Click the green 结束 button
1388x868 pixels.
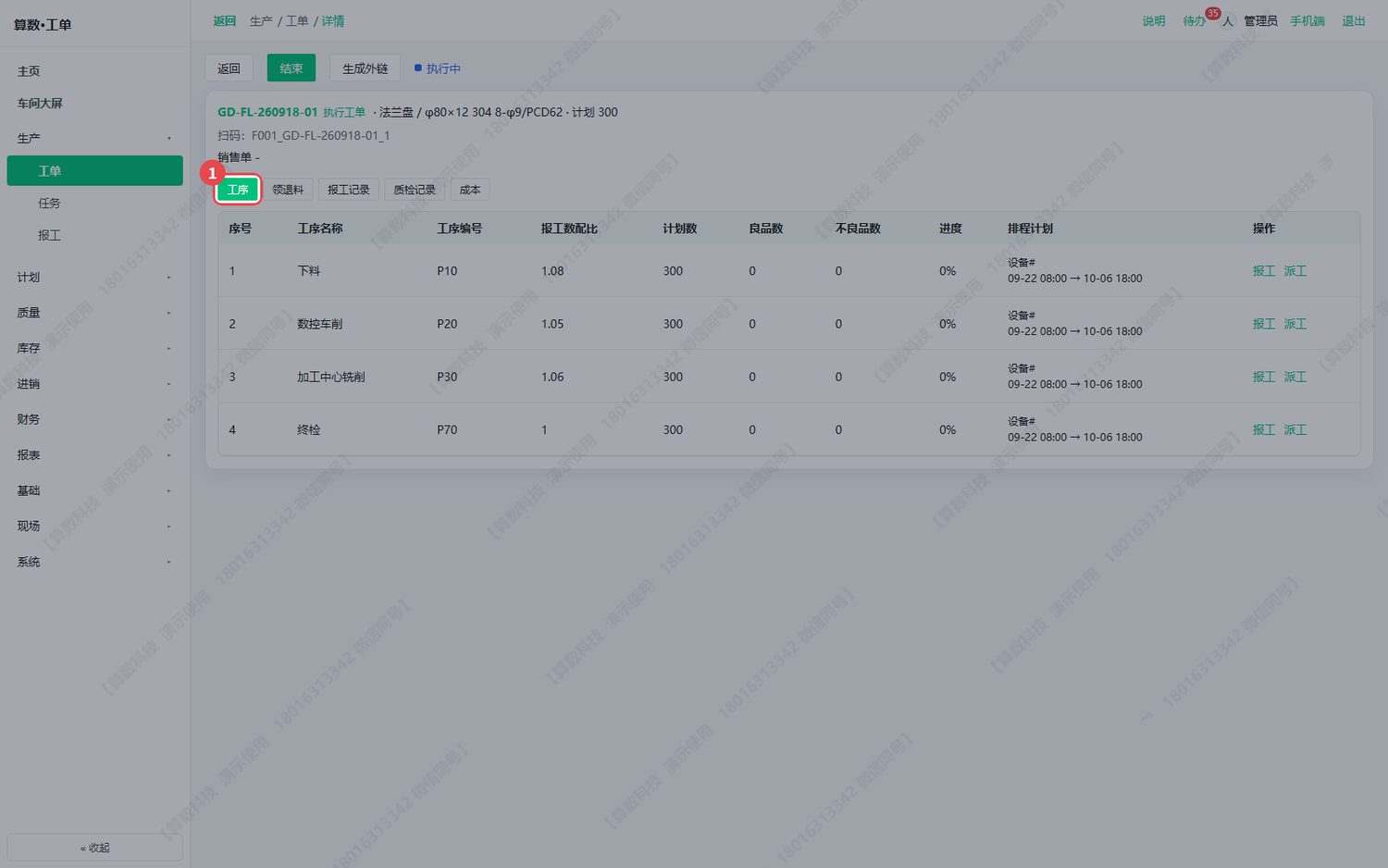click(291, 68)
